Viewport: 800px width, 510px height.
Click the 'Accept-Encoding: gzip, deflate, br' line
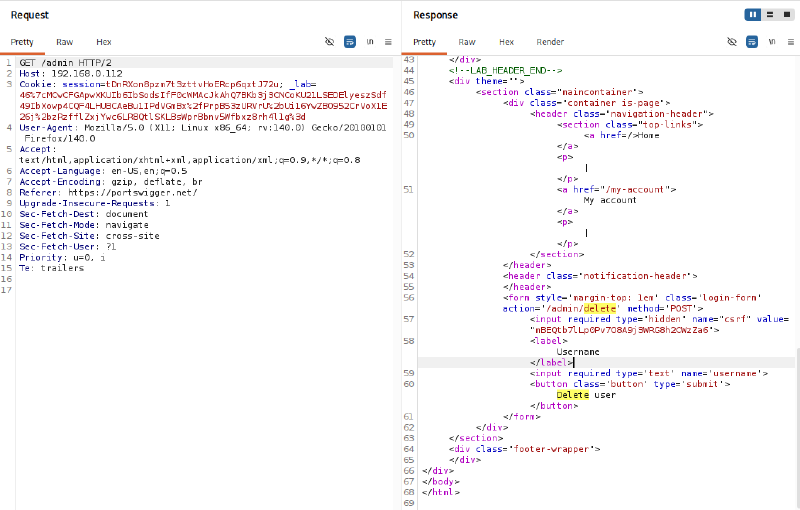[111, 182]
